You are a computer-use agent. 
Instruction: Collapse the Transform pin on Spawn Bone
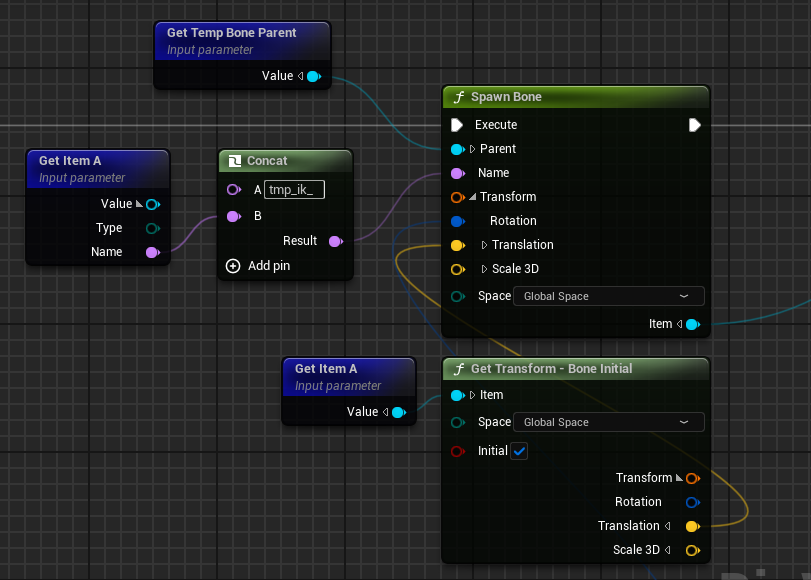click(x=472, y=197)
